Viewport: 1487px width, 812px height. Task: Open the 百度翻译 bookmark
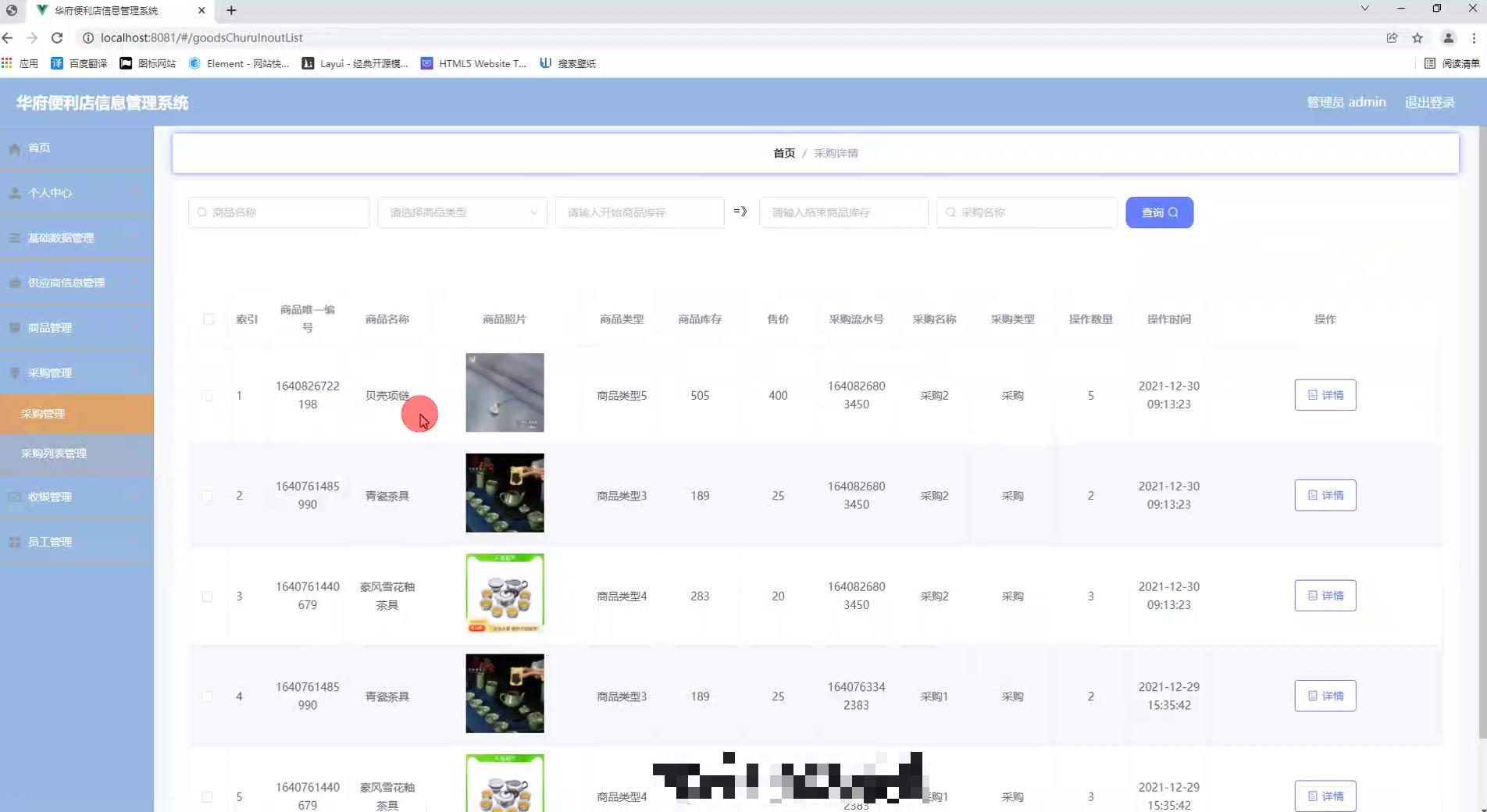point(79,63)
